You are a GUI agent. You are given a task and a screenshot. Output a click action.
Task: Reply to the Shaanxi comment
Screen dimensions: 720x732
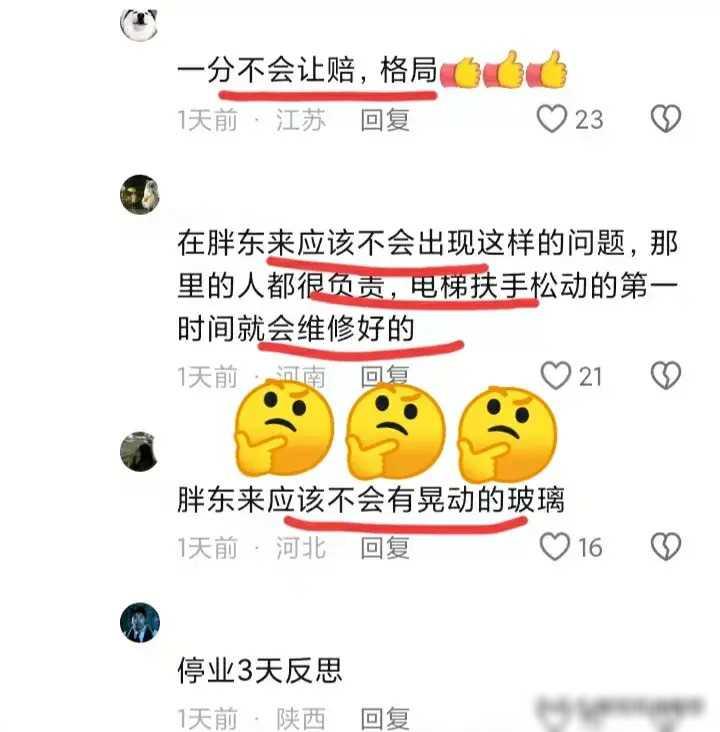tap(385, 718)
